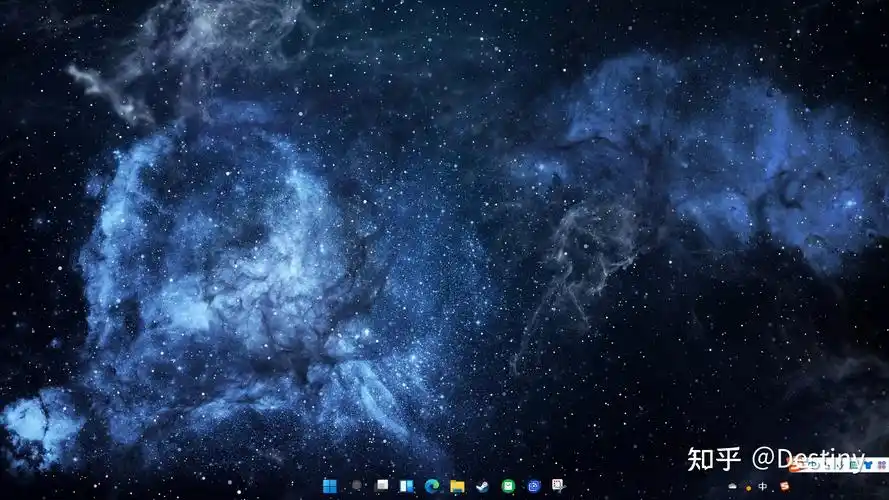Open File Explorer from the taskbar
The image size is (889, 500).
(x=457, y=486)
